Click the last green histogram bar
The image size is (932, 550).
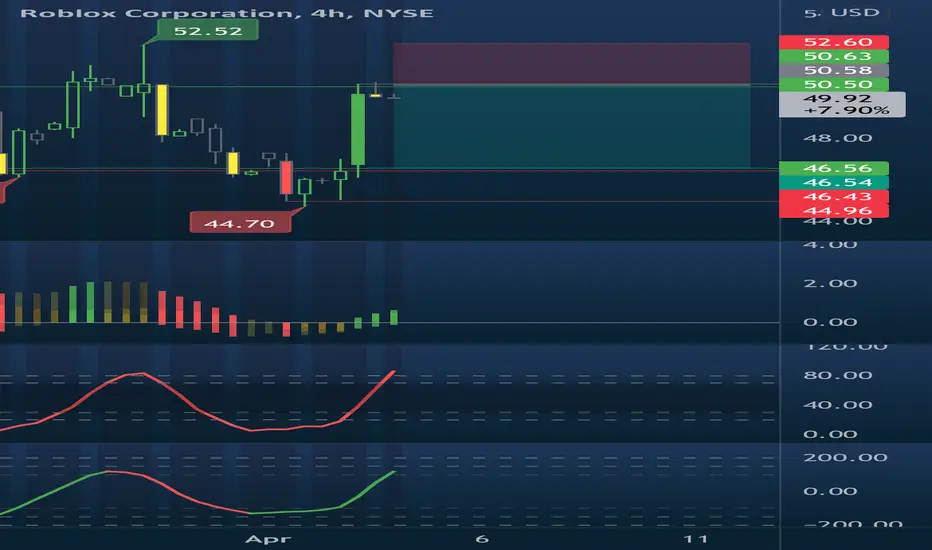coord(394,317)
